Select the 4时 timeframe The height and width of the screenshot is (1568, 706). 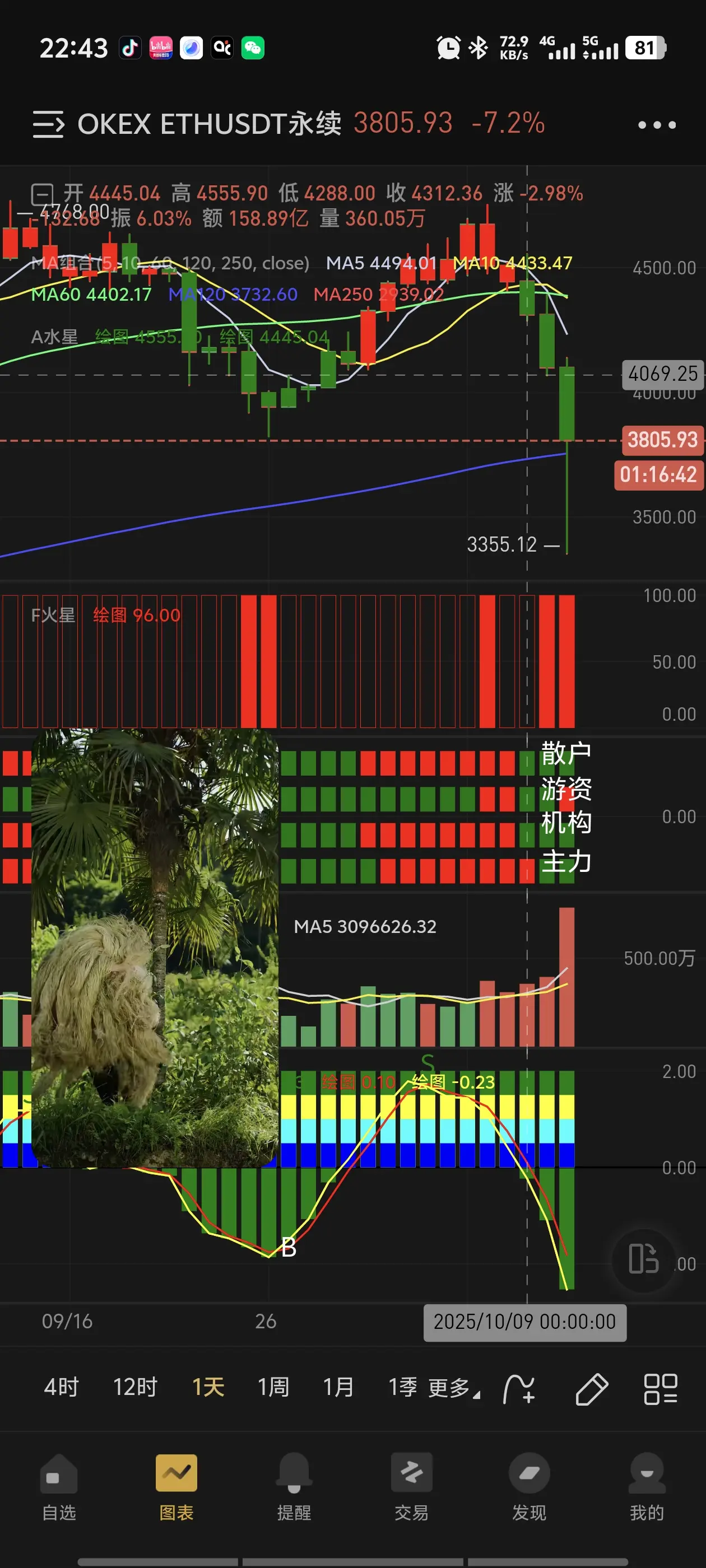pyautogui.click(x=62, y=1387)
